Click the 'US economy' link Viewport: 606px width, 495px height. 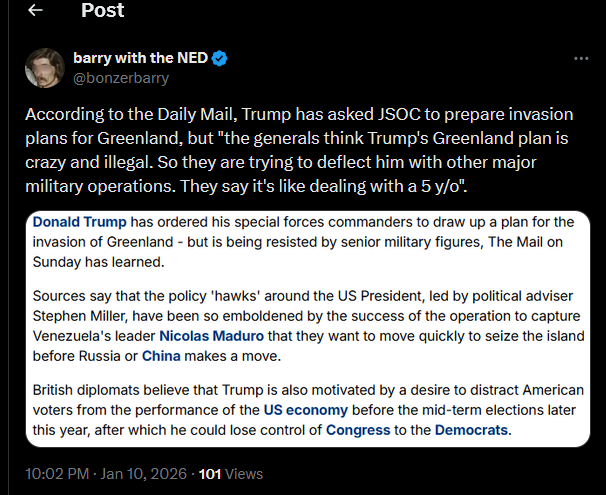click(x=306, y=411)
